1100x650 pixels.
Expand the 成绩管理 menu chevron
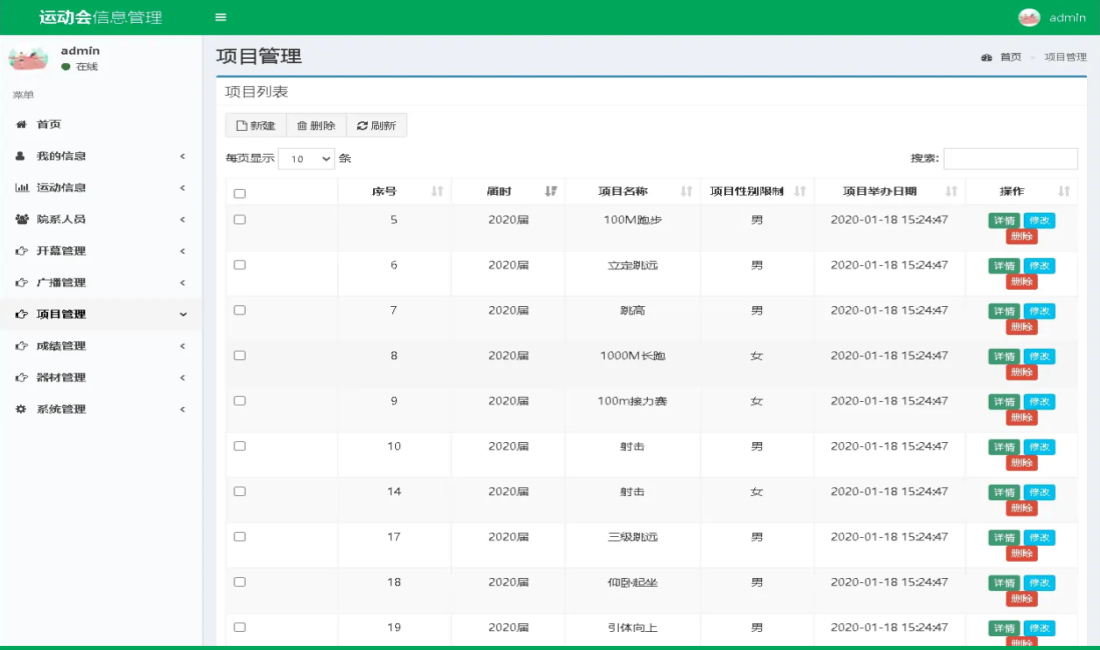coord(182,346)
